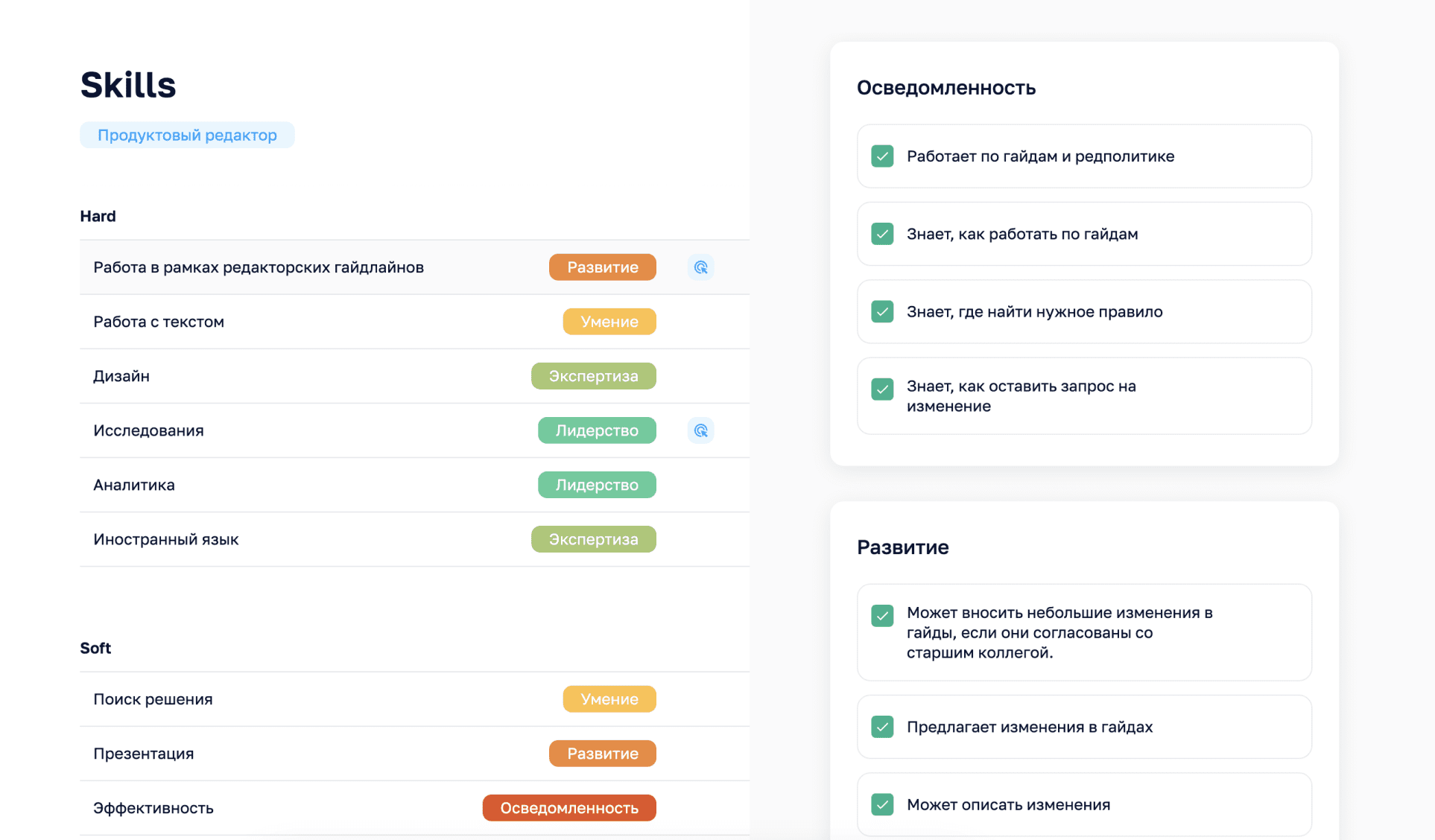Uncheck "Может вносить небольшие изменения в гайды"
Screen dimensions: 1435x840
click(881, 616)
